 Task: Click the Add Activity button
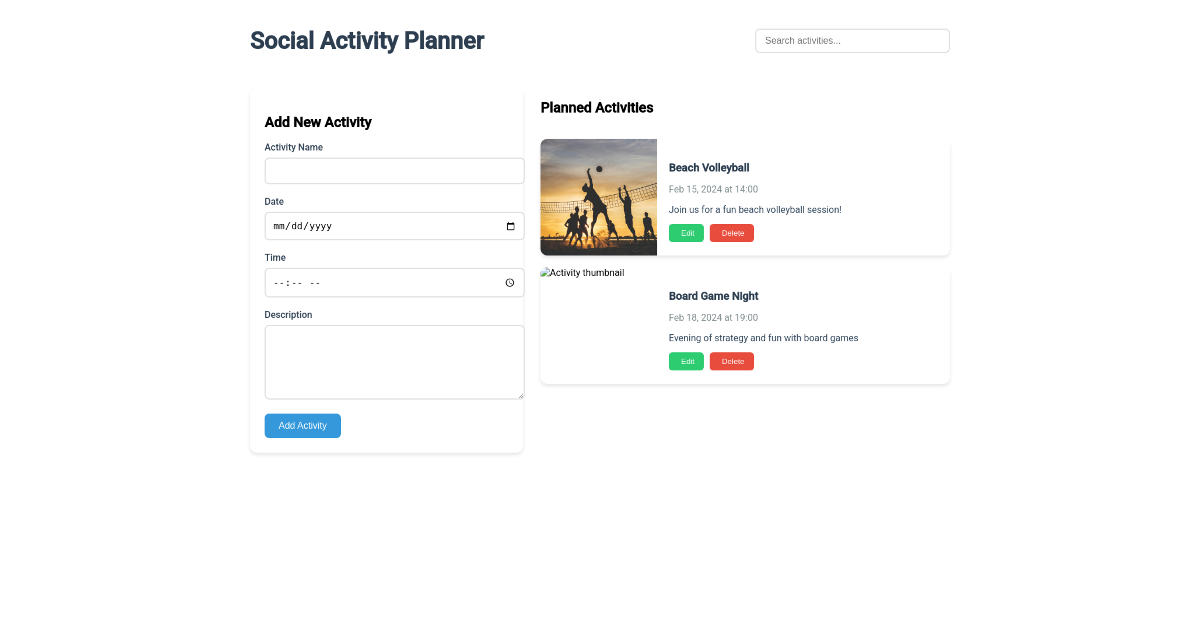pyautogui.click(x=302, y=425)
